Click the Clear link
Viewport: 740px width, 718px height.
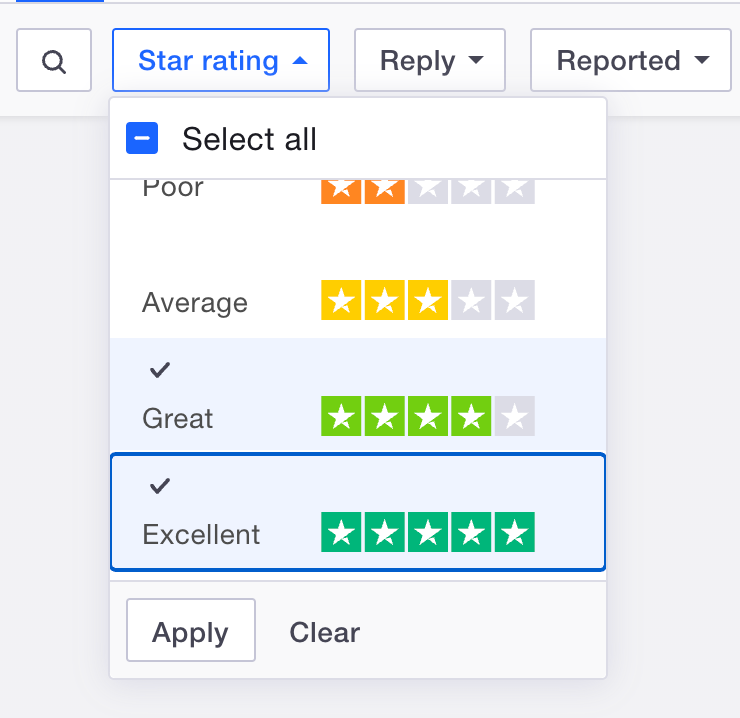[x=325, y=632]
